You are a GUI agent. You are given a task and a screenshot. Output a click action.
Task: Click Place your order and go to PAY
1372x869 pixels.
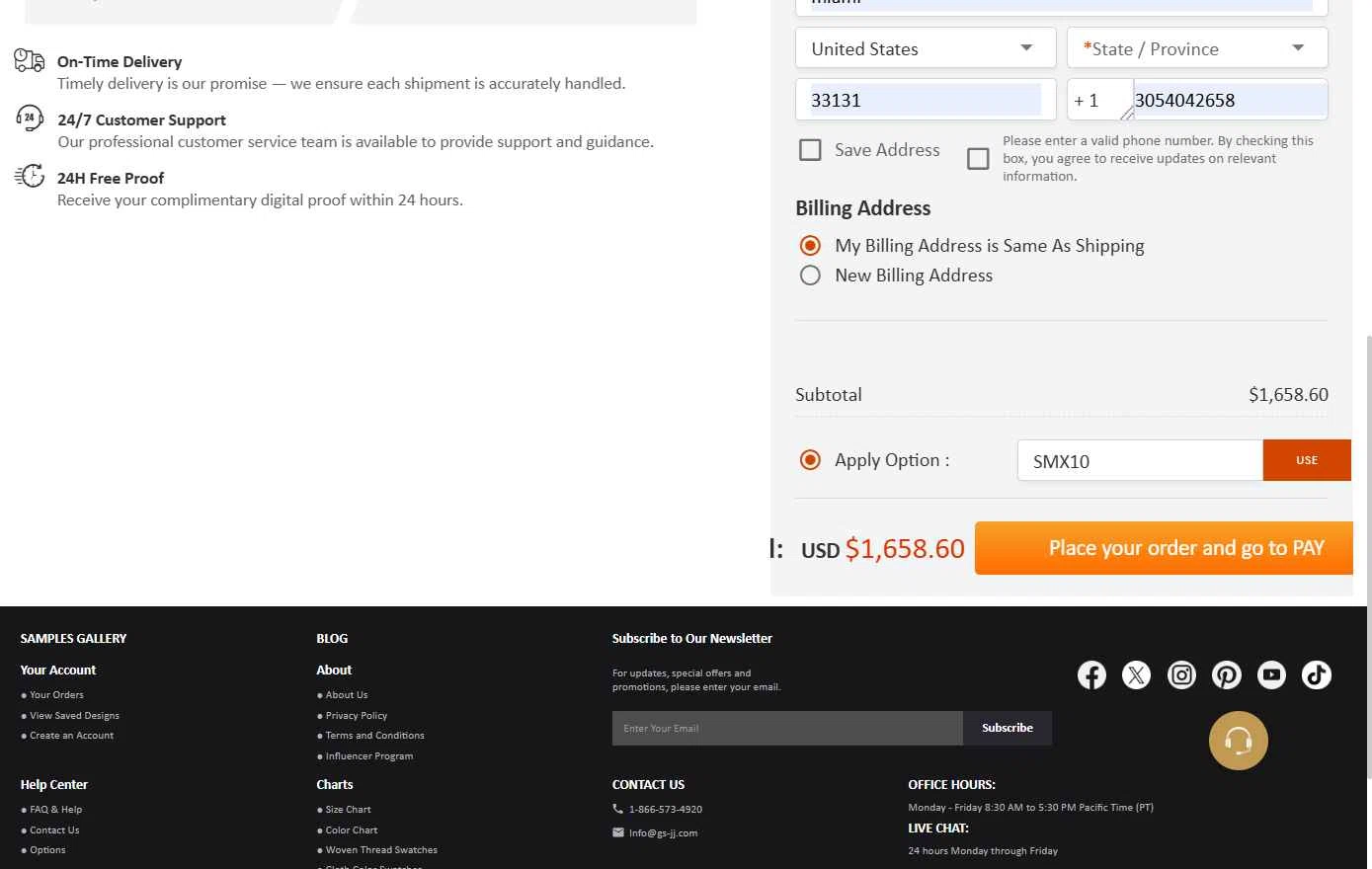(1164, 548)
